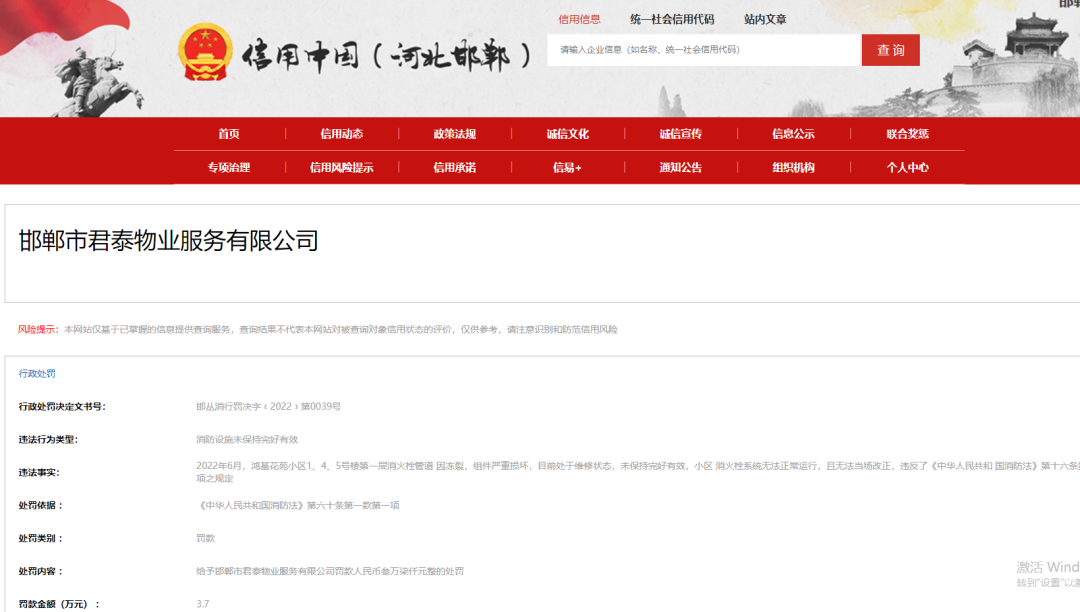1080x612 pixels.
Task: Click the 处罚类别 field label
Action: point(41,539)
